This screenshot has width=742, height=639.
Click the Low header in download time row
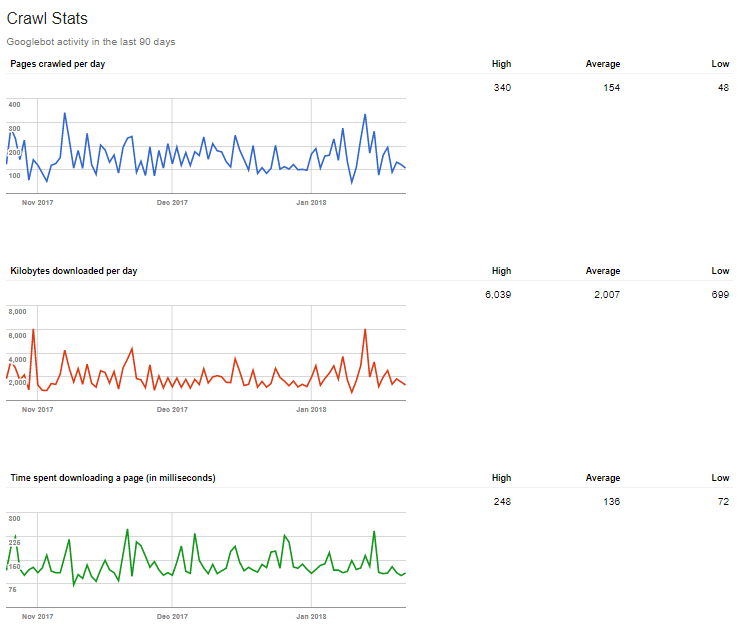720,478
